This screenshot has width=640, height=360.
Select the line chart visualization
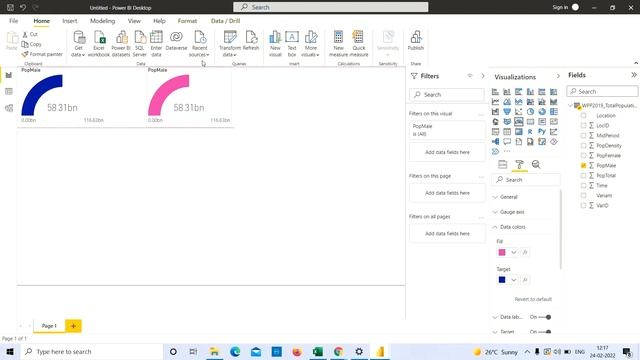pyautogui.click(x=495, y=102)
